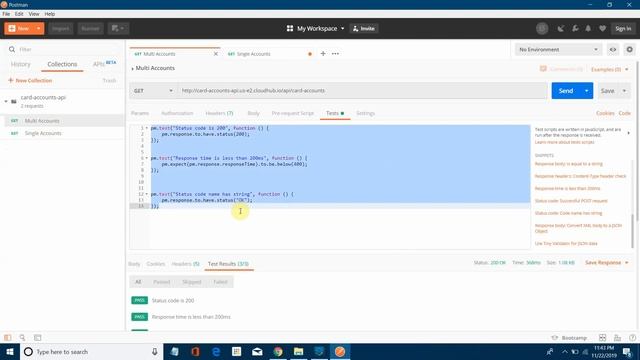
Task: Open the GET method dropdown
Action: (x=153, y=91)
